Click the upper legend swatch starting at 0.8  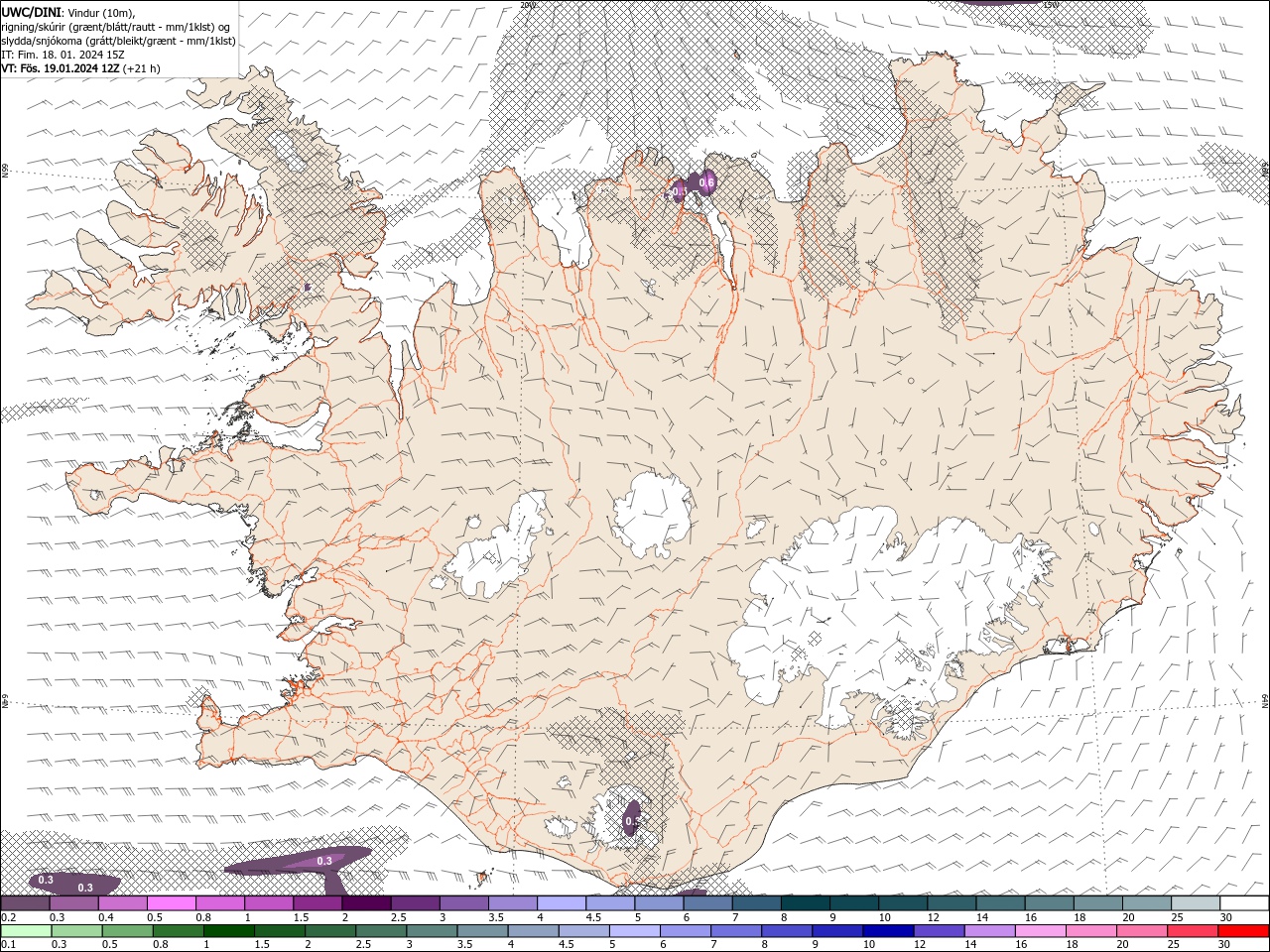tap(219, 903)
